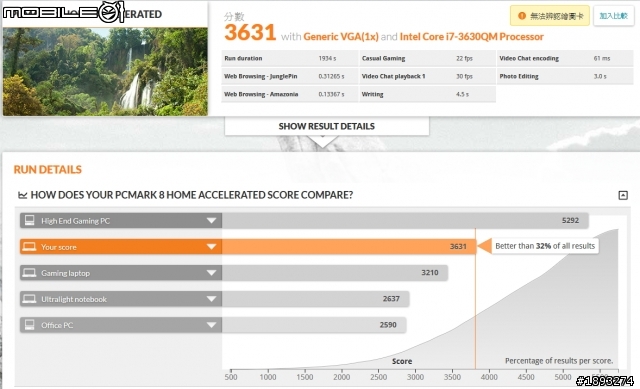640x389 pixels.
Task: Expand the High End Gaming PC dropdown arrow
Action: [211, 221]
